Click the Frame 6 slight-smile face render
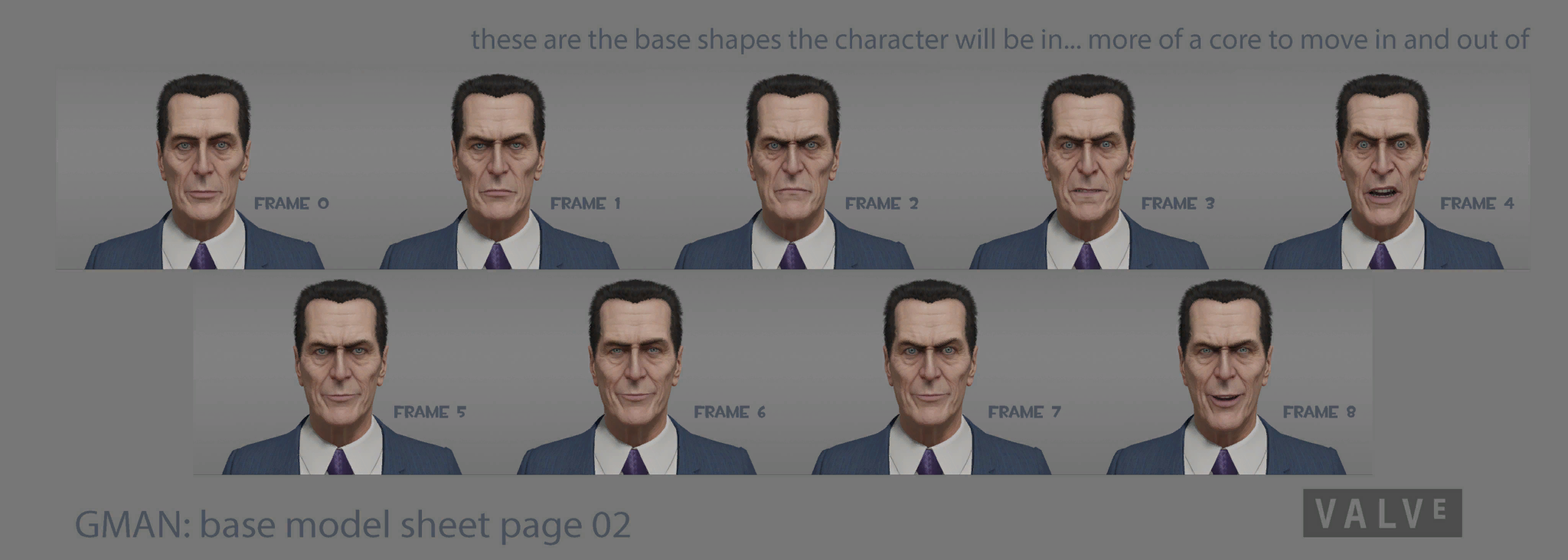1568x560 pixels. 636,377
